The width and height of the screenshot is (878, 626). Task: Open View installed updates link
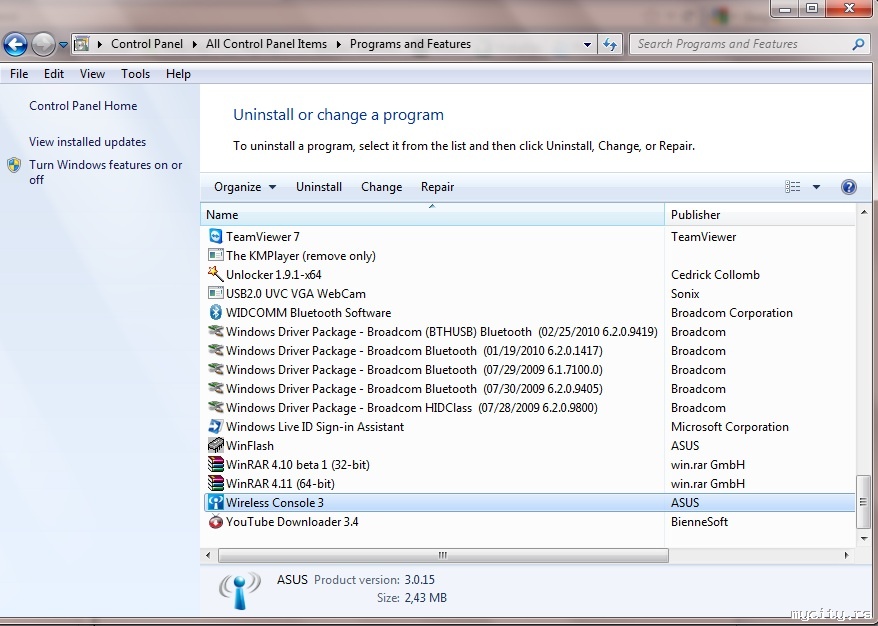point(87,142)
